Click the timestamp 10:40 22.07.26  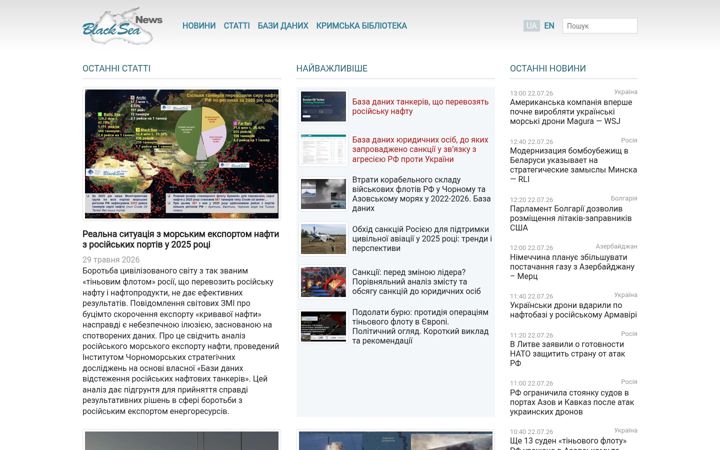pos(531,432)
